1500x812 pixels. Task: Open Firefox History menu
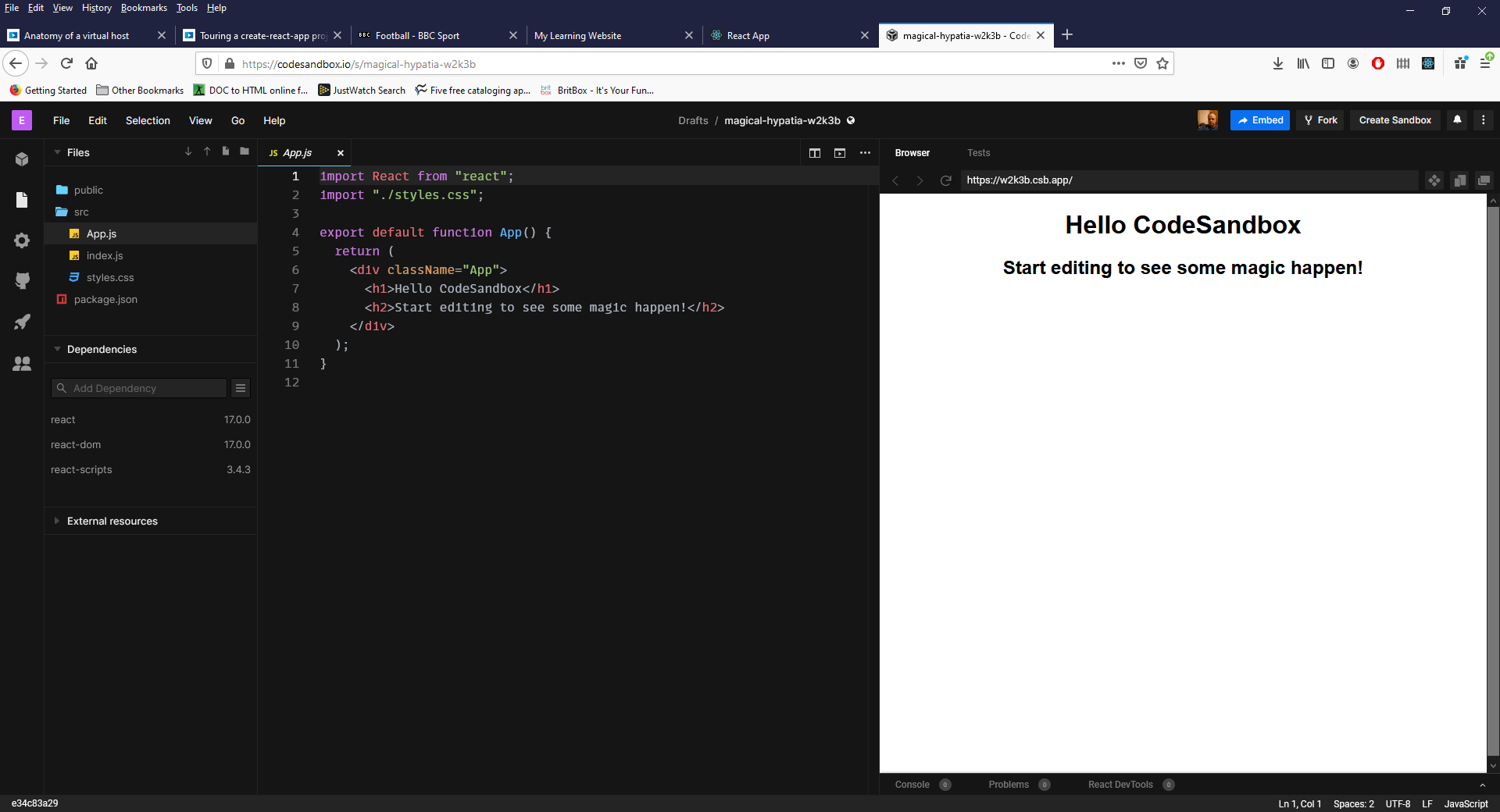coord(97,8)
